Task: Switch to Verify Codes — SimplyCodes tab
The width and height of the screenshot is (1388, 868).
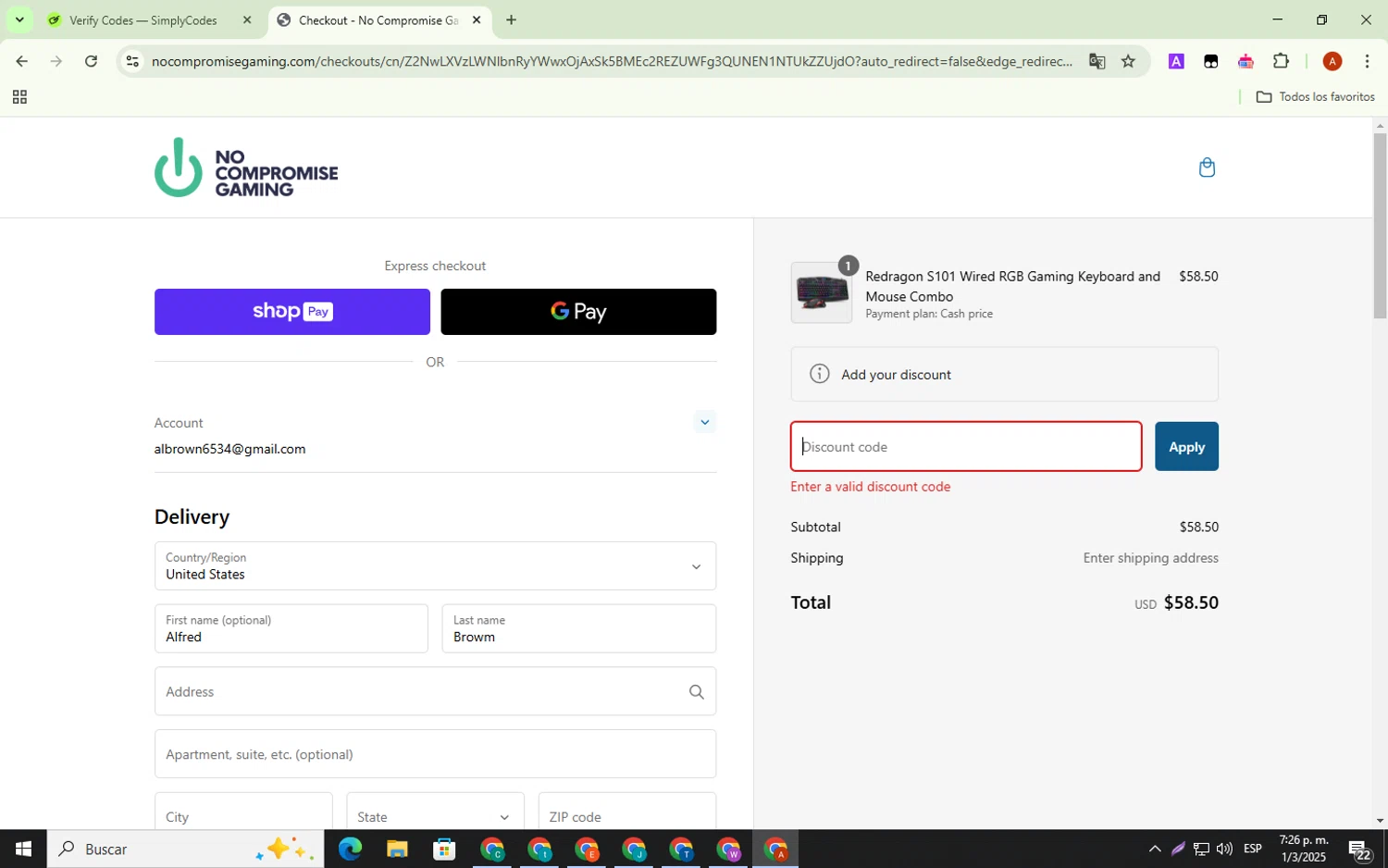Action: 151,19
